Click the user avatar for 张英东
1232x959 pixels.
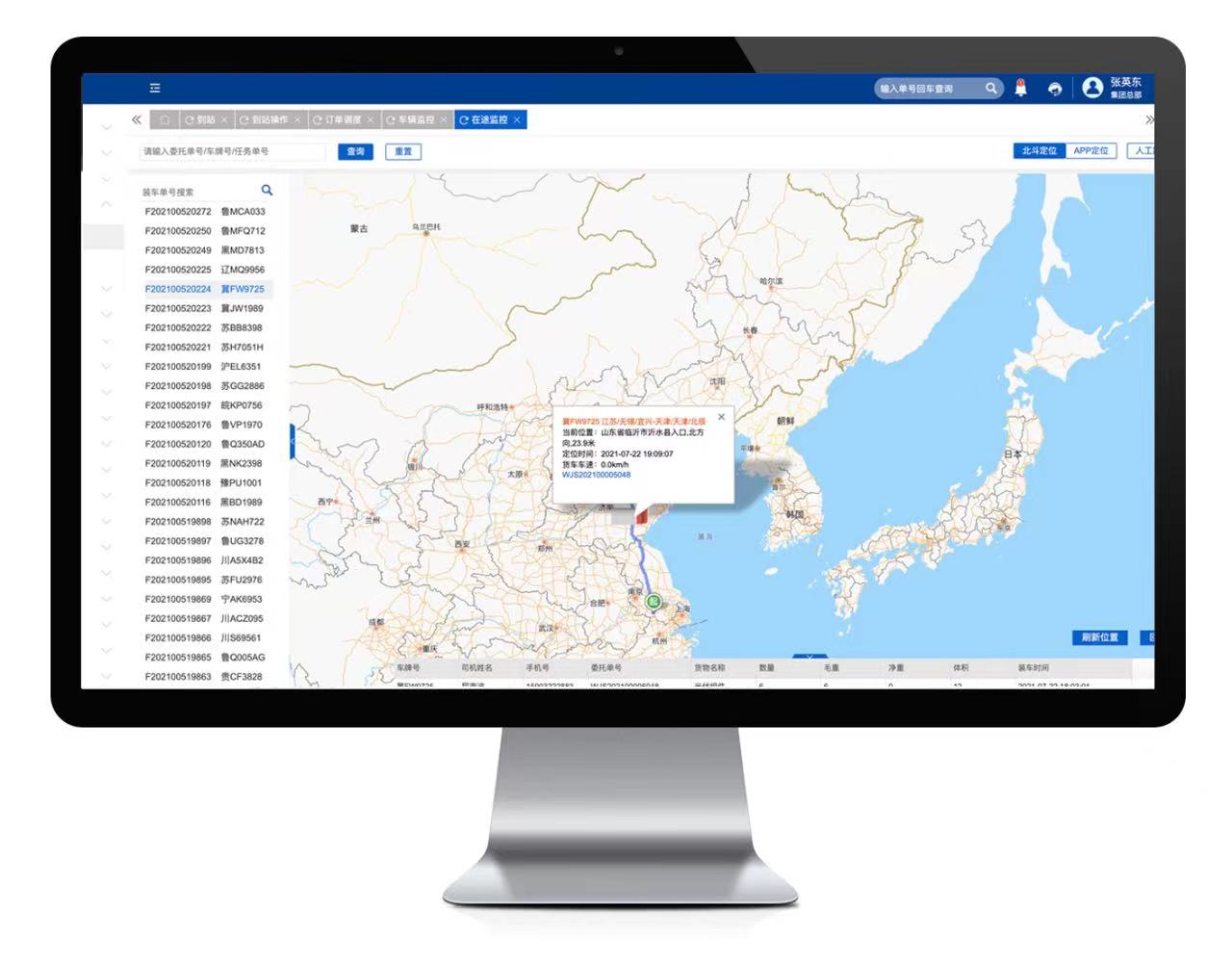1092,88
